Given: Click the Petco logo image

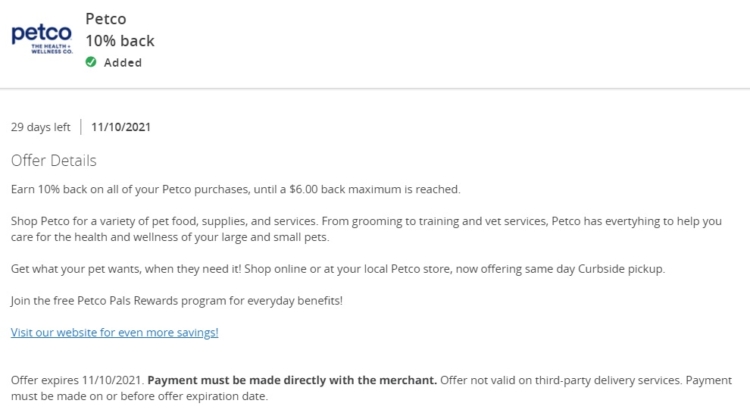Looking at the screenshot, I should pyautogui.click(x=42, y=39).
